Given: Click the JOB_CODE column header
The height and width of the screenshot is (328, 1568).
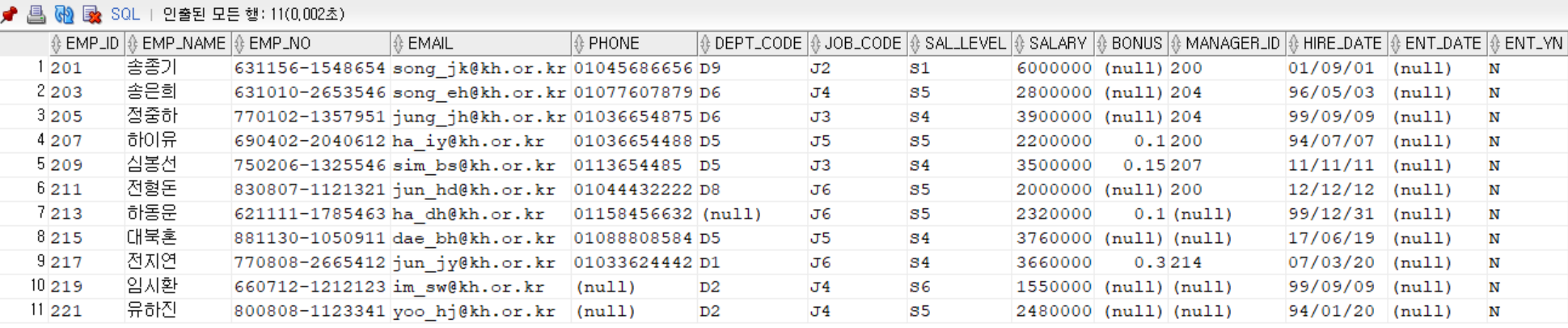Looking at the screenshot, I should (x=857, y=44).
